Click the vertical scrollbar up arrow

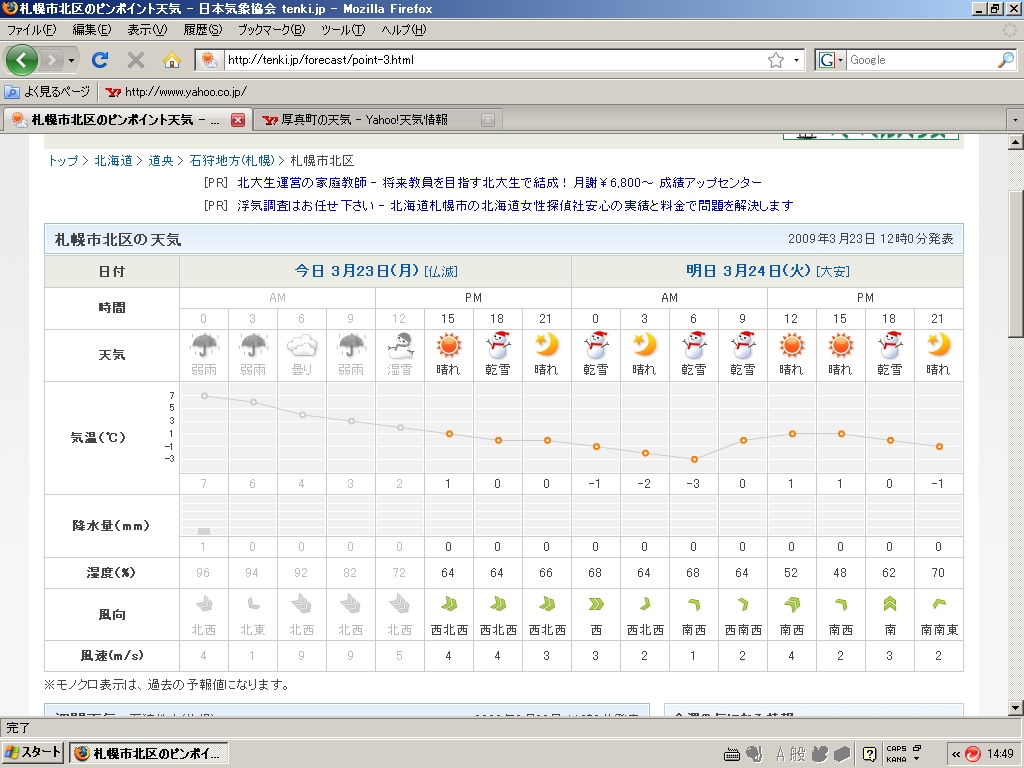point(1016,142)
